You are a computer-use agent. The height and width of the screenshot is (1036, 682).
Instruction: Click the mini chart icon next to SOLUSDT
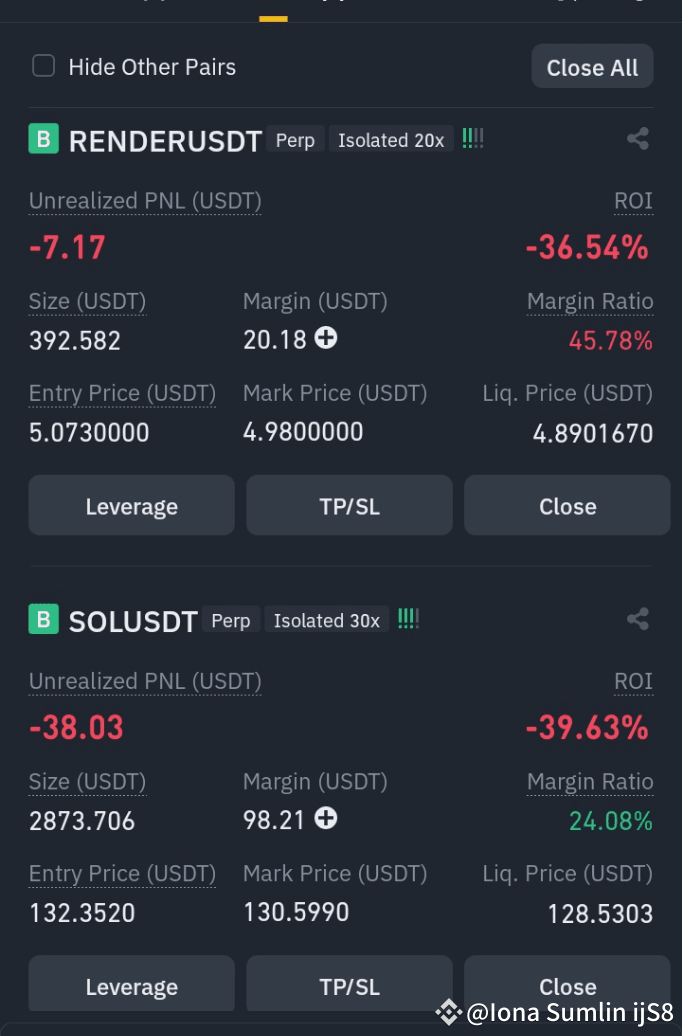click(408, 618)
